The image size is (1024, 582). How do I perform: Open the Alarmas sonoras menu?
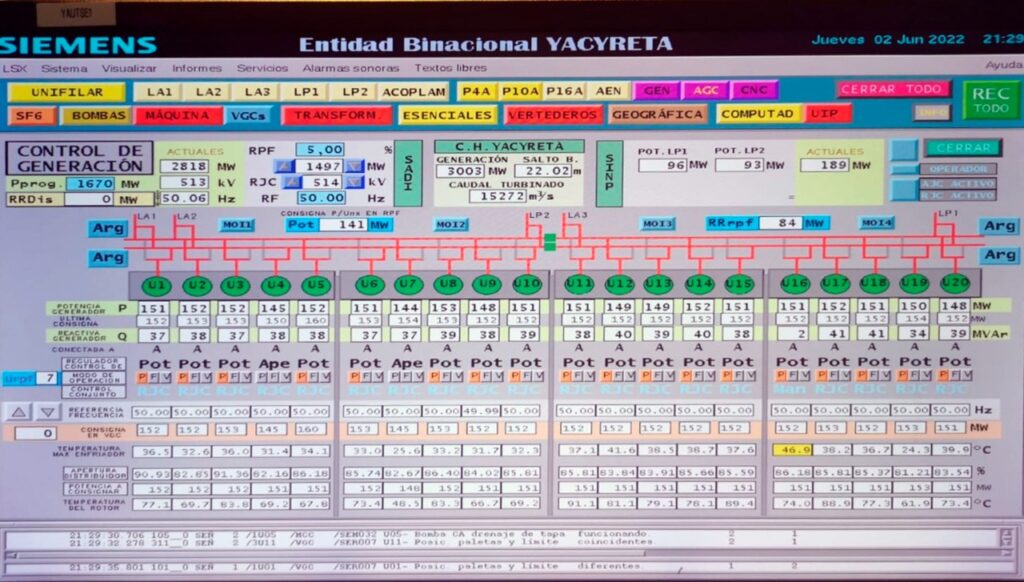(351, 68)
